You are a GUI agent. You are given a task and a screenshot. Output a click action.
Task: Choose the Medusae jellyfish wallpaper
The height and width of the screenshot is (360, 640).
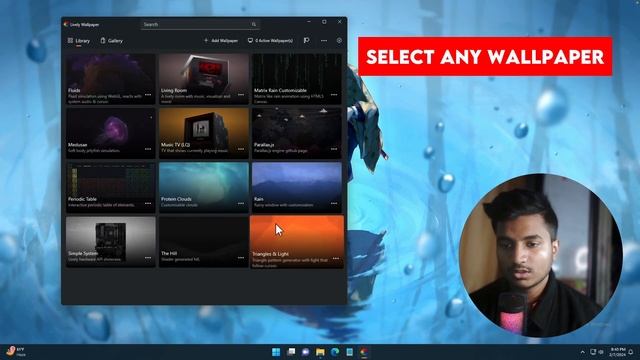click(111, 133)
